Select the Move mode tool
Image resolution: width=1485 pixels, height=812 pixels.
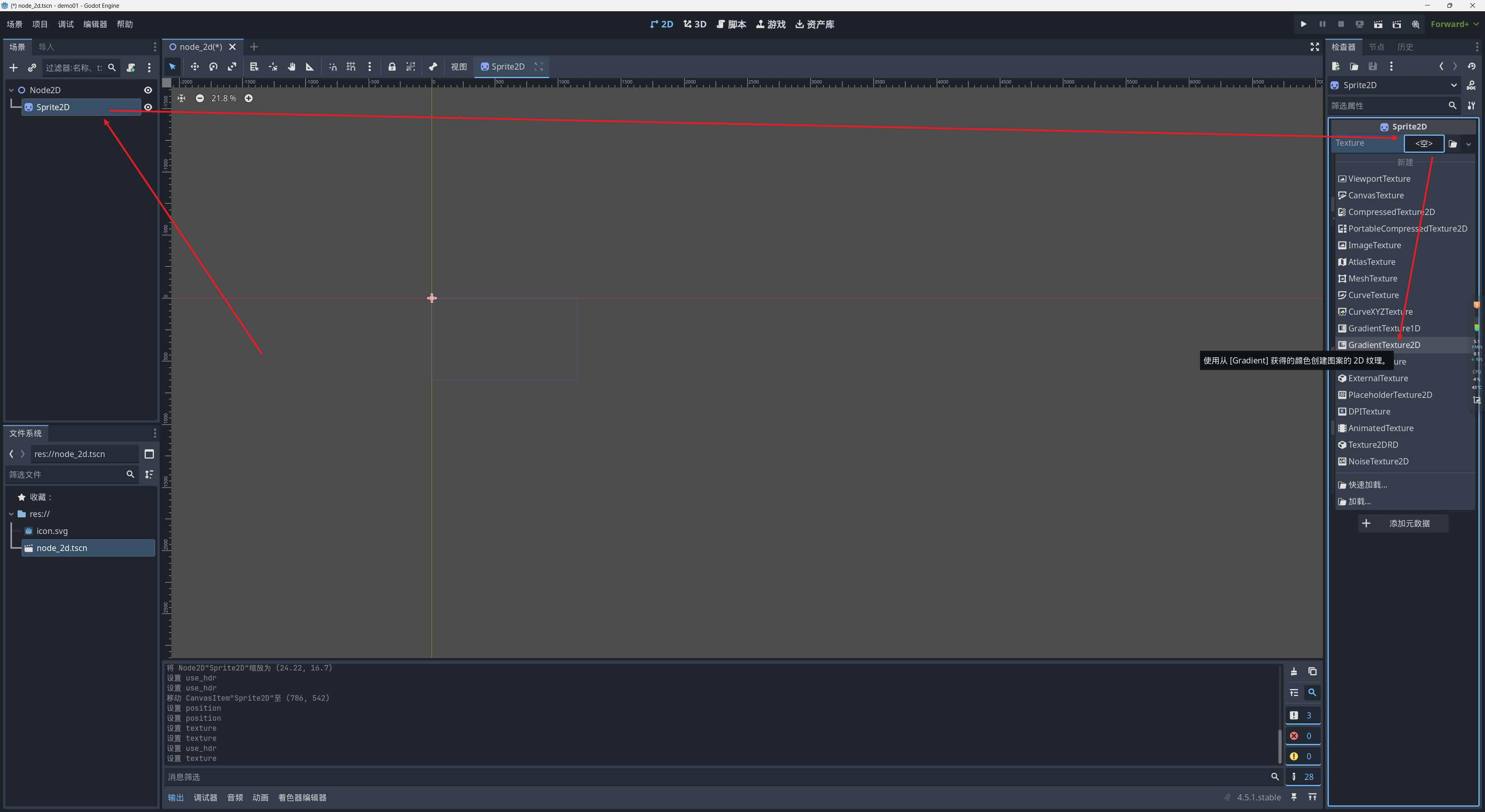click(195, 67)
